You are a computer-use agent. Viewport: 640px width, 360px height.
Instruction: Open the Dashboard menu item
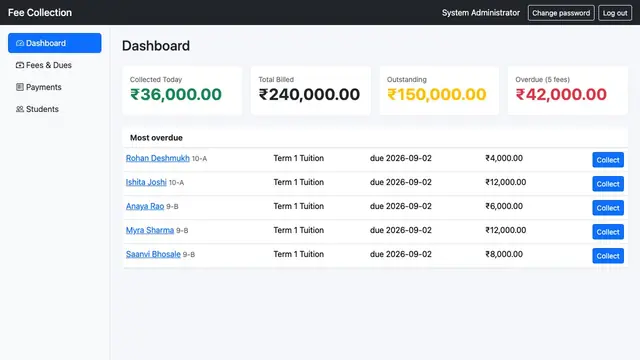click(55, 43)
